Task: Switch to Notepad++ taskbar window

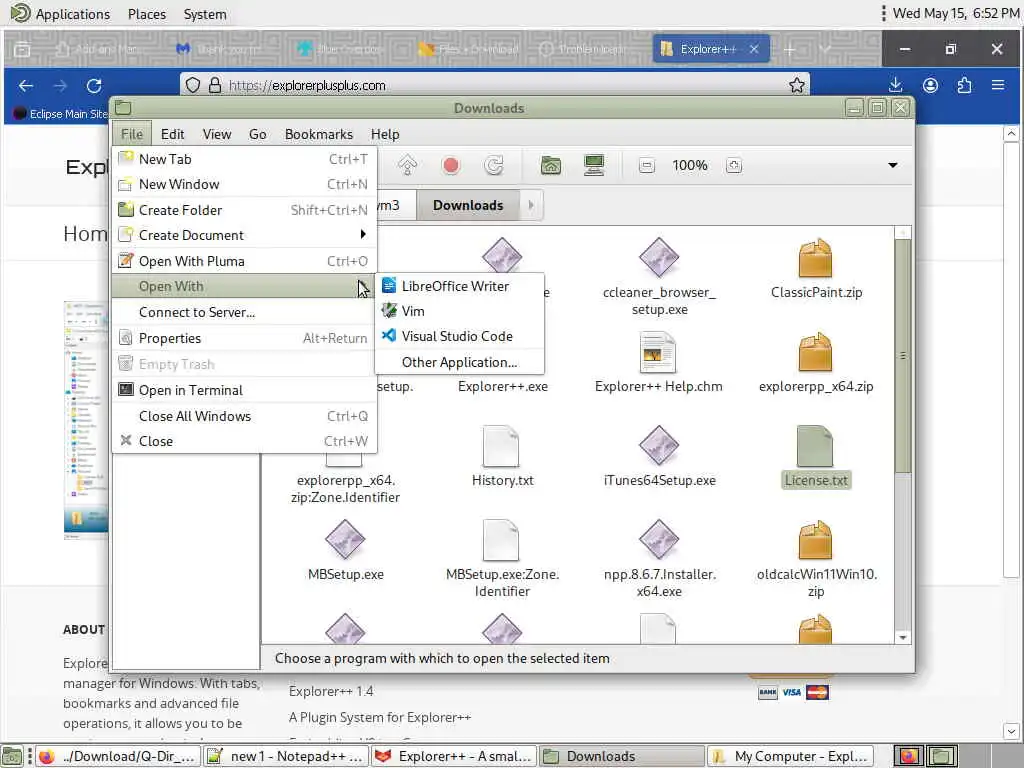Action: (285, 756)
